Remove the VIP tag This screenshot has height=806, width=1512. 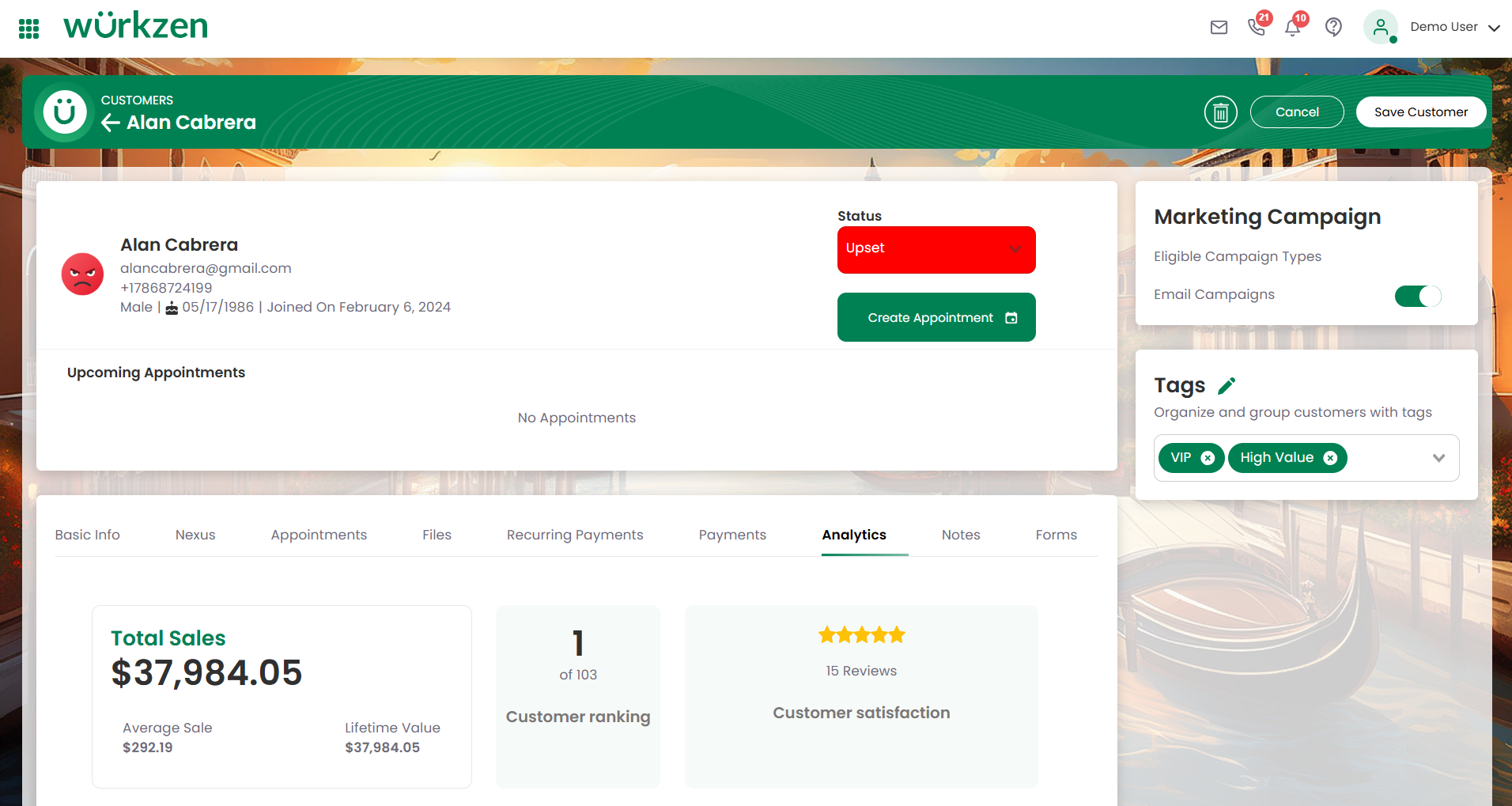1208,458
